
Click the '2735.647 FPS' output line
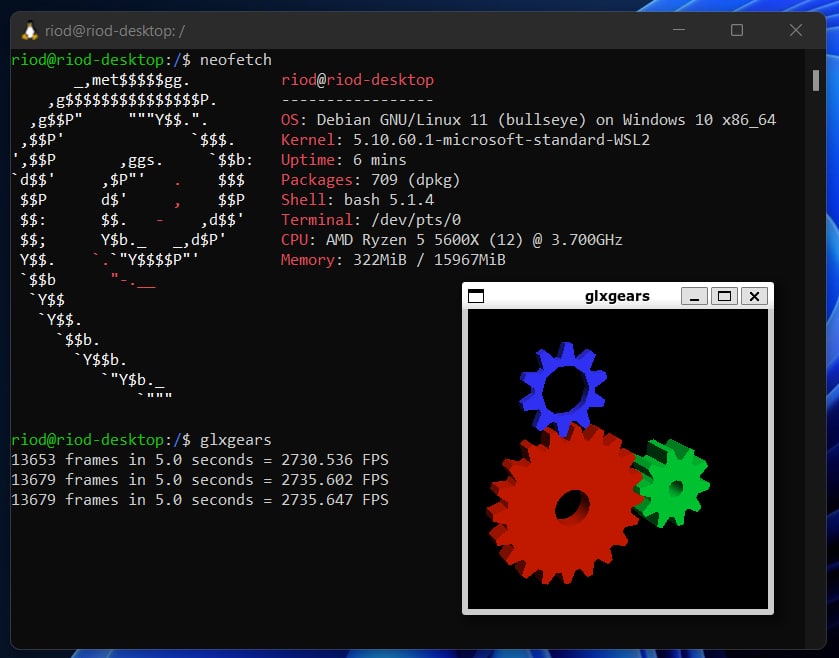tap(200, 500)
